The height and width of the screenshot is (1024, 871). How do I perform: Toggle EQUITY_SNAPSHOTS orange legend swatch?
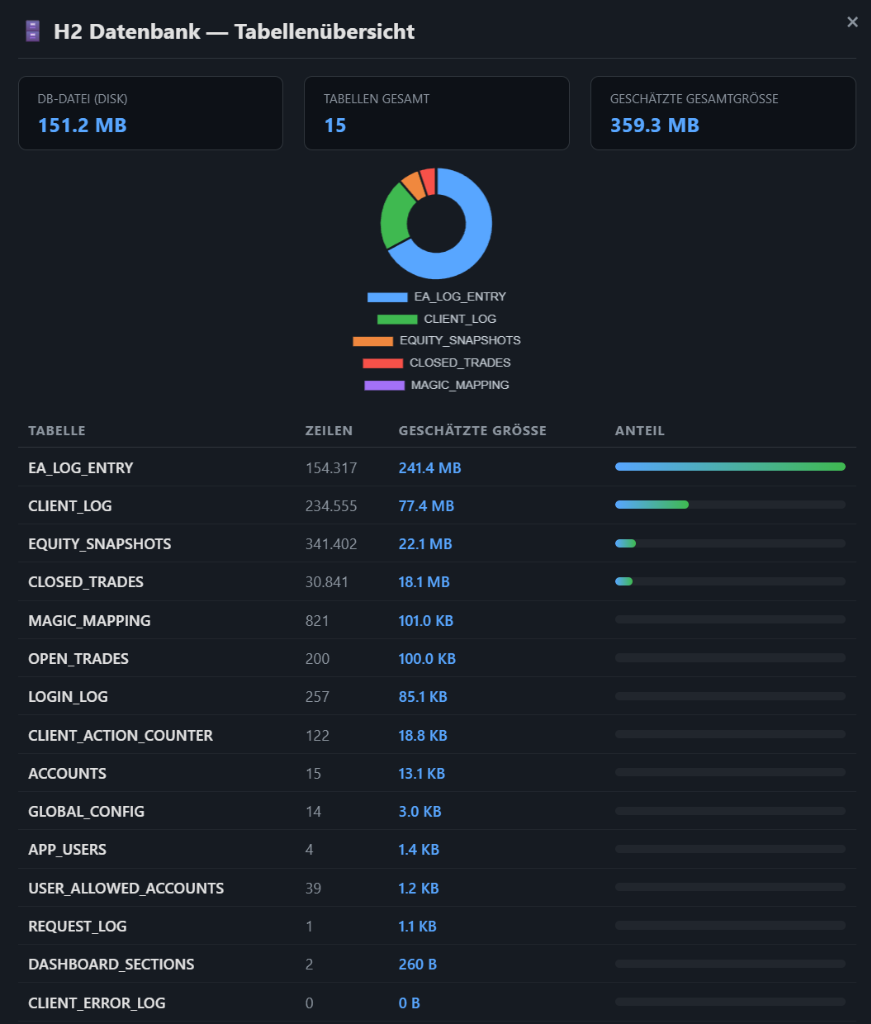(373, 341)
